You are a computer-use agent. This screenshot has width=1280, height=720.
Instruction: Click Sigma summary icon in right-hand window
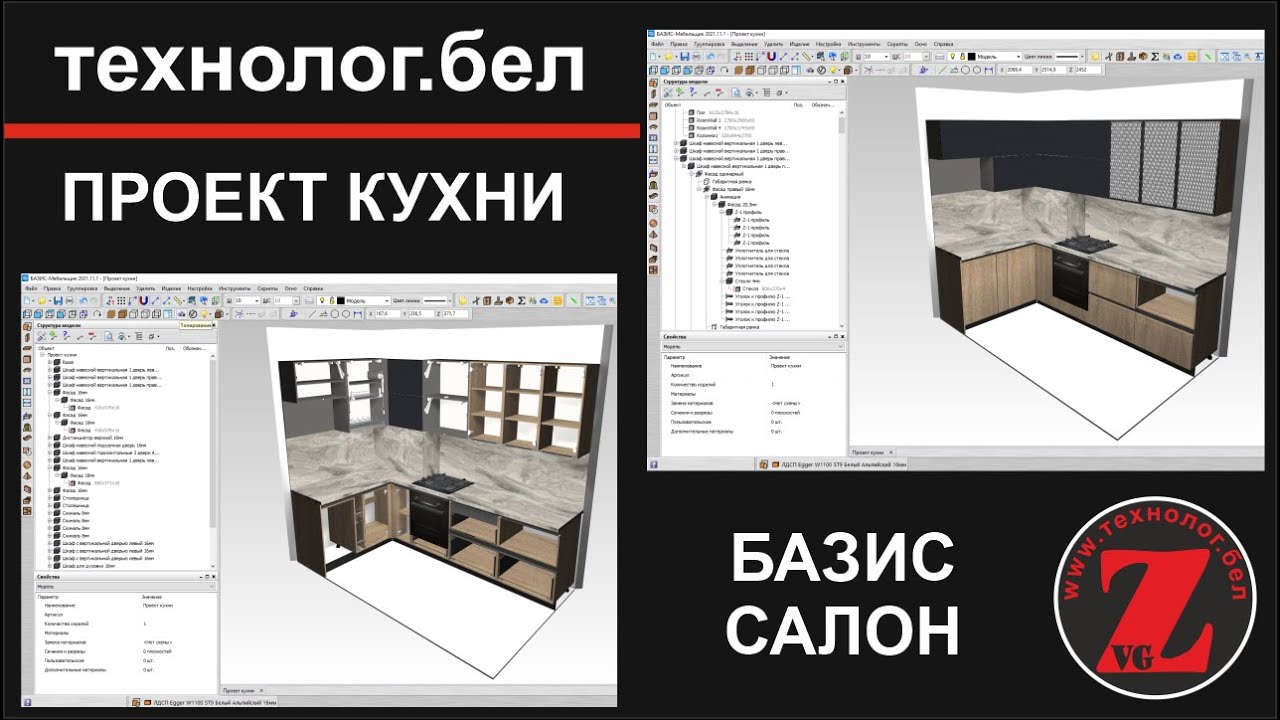click(1155, 56)
